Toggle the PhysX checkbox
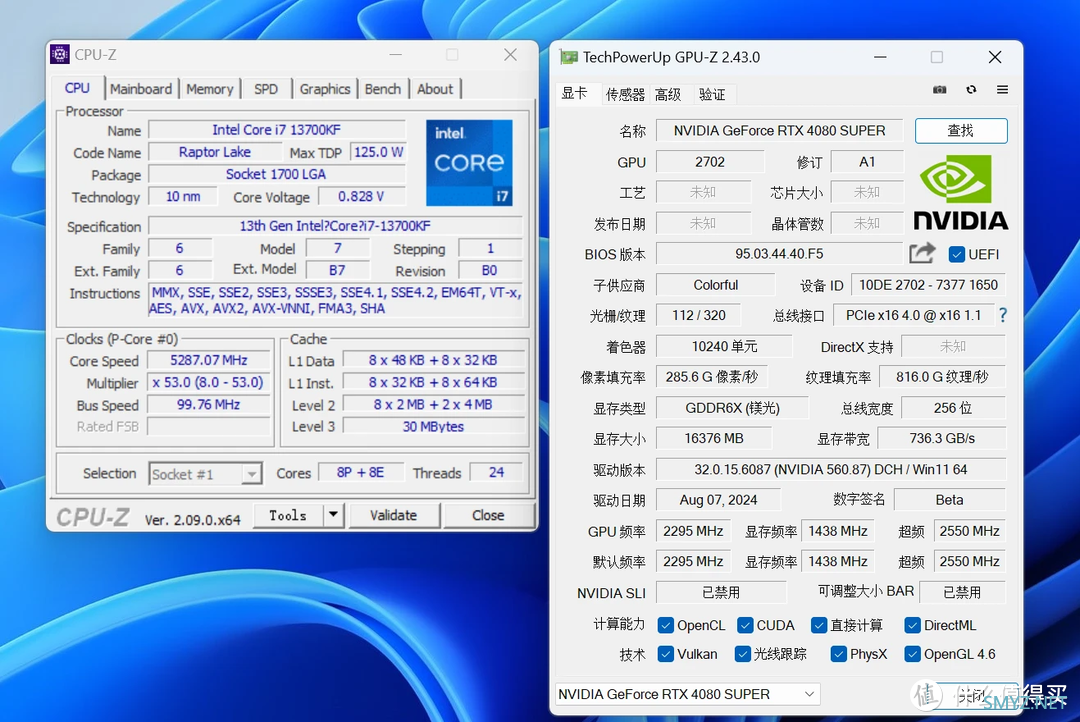The image size is (1080, 722). point(838,654)
